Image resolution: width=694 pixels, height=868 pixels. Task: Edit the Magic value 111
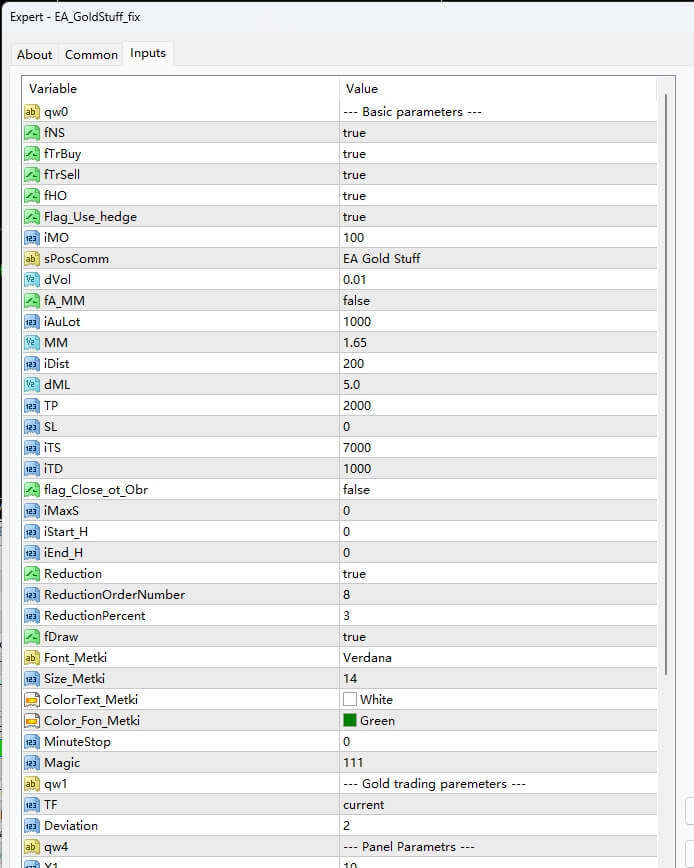498,763
